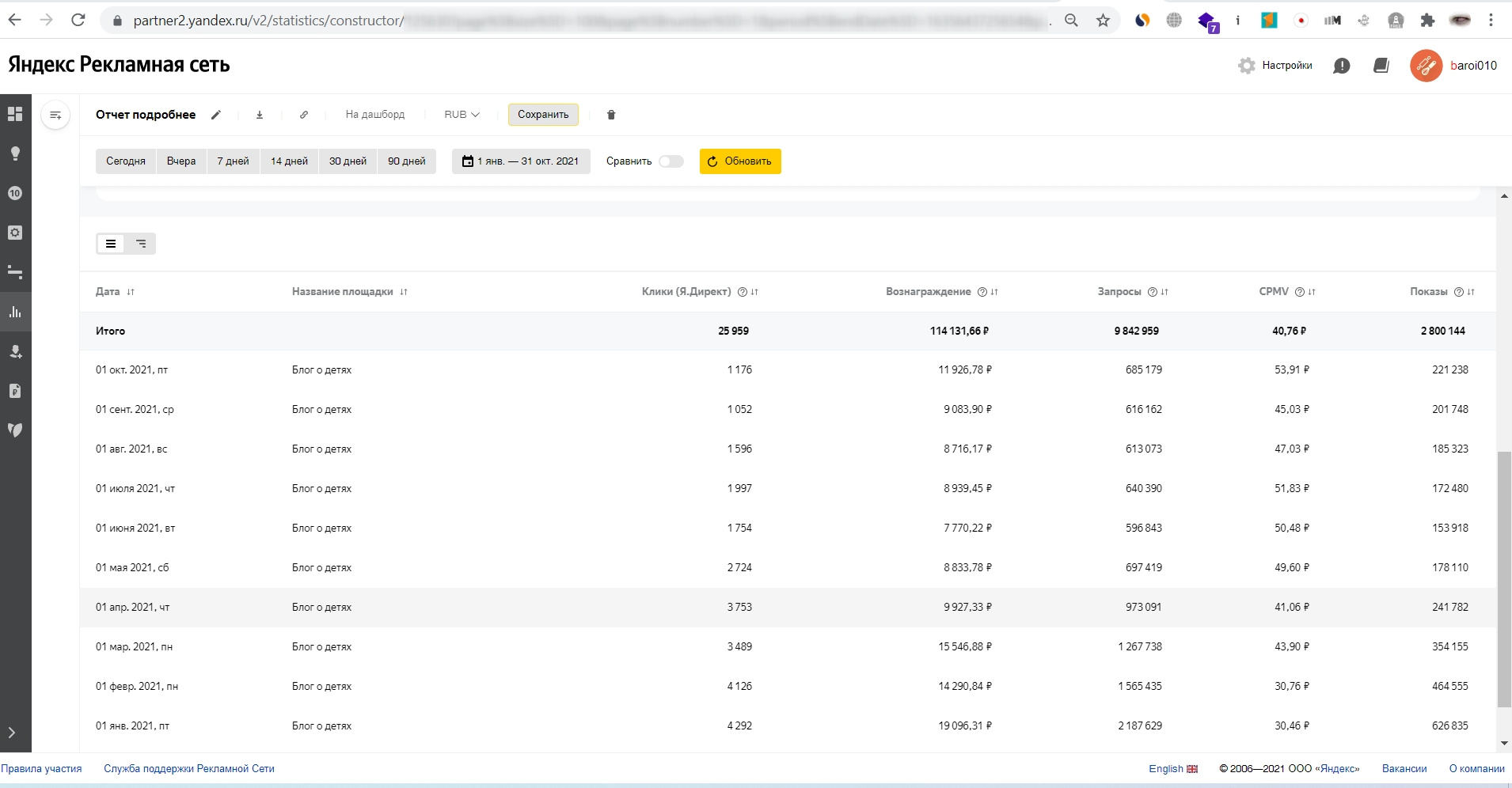Viewport: 1512px width, 788px height.
Task: Copy the report link via chain icon
Action: click(304, 115)
